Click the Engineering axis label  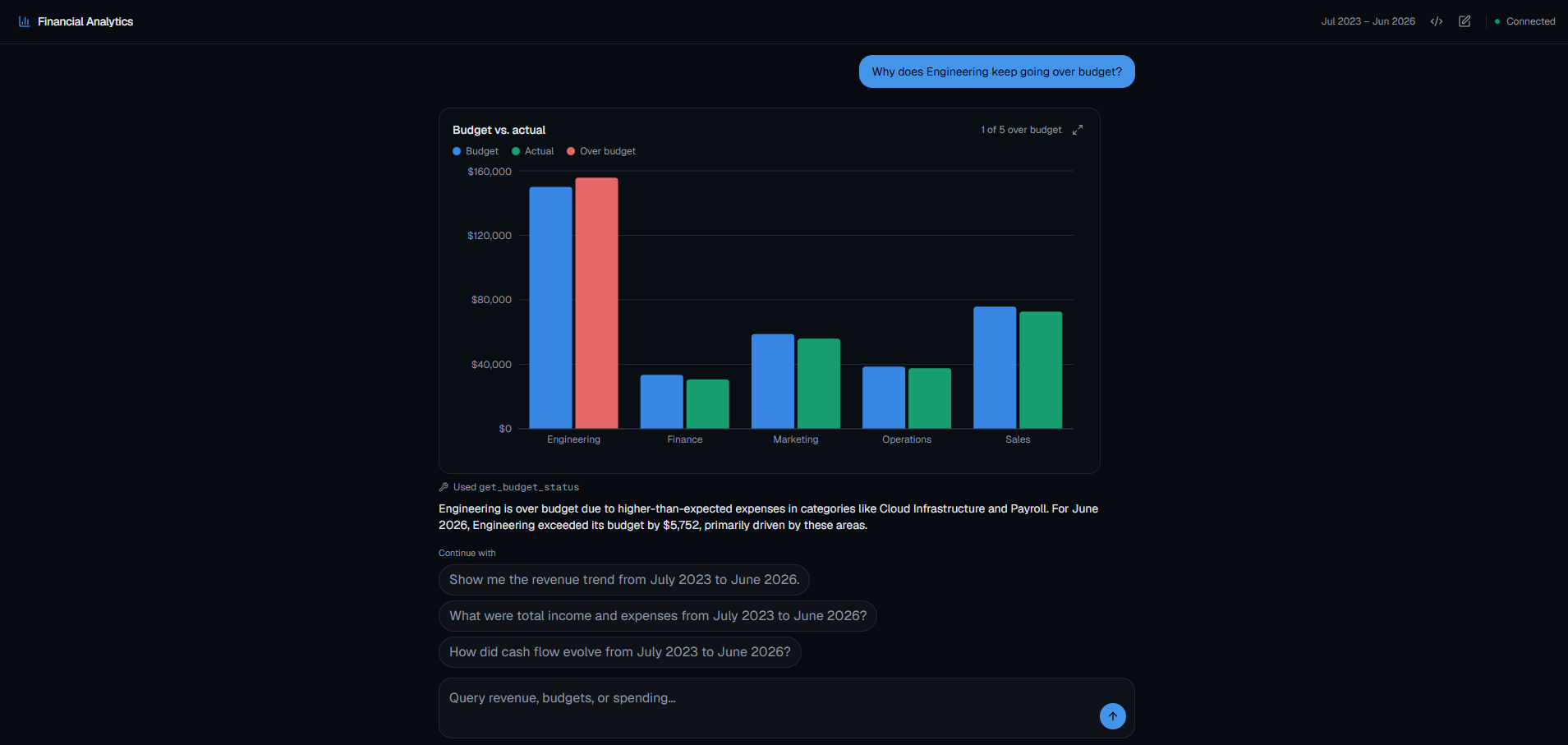[573, 439]
